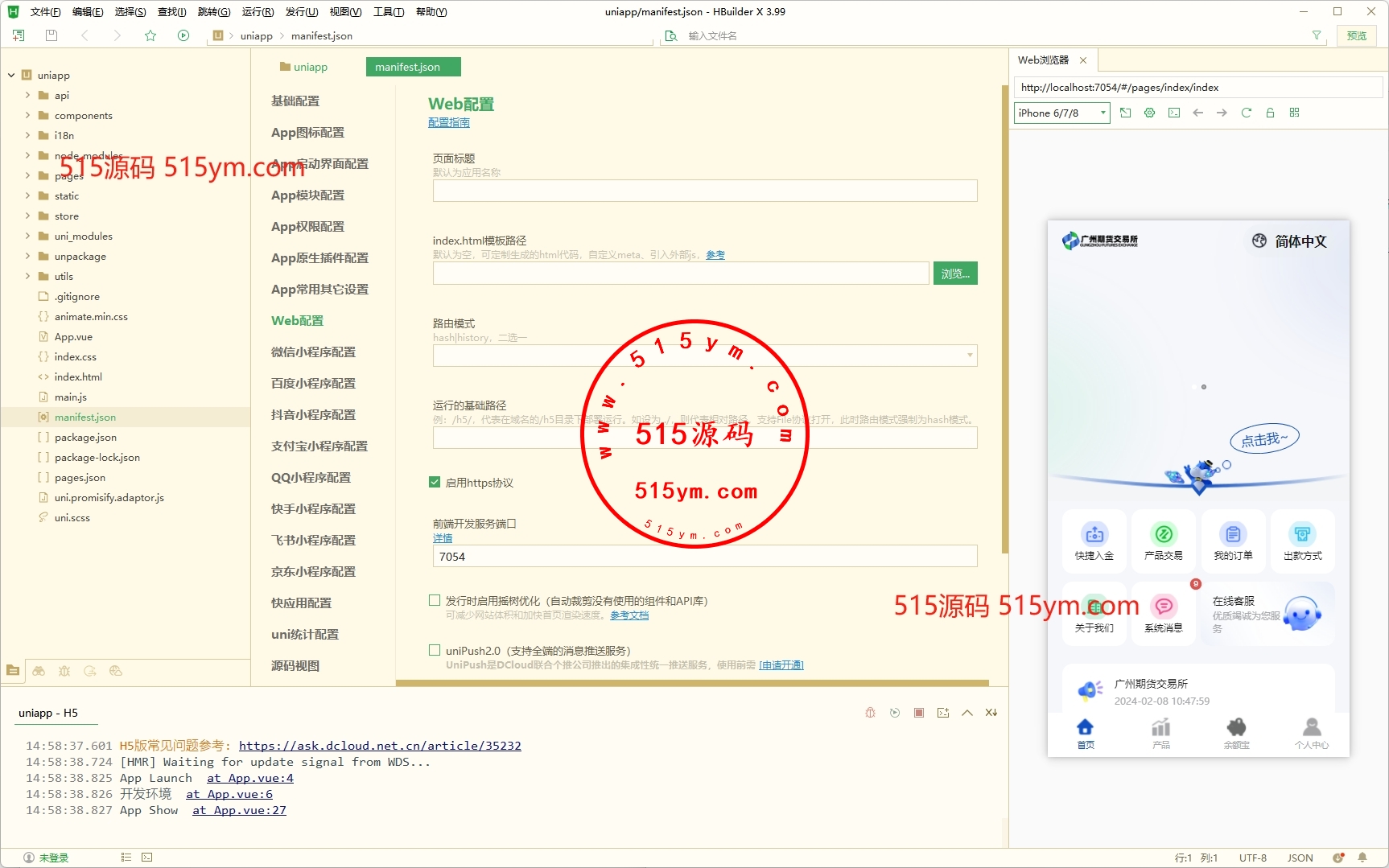1389x868 pixels.
Task: Open the debug bug icon in sidebar
Action: (x=64, y=671)
